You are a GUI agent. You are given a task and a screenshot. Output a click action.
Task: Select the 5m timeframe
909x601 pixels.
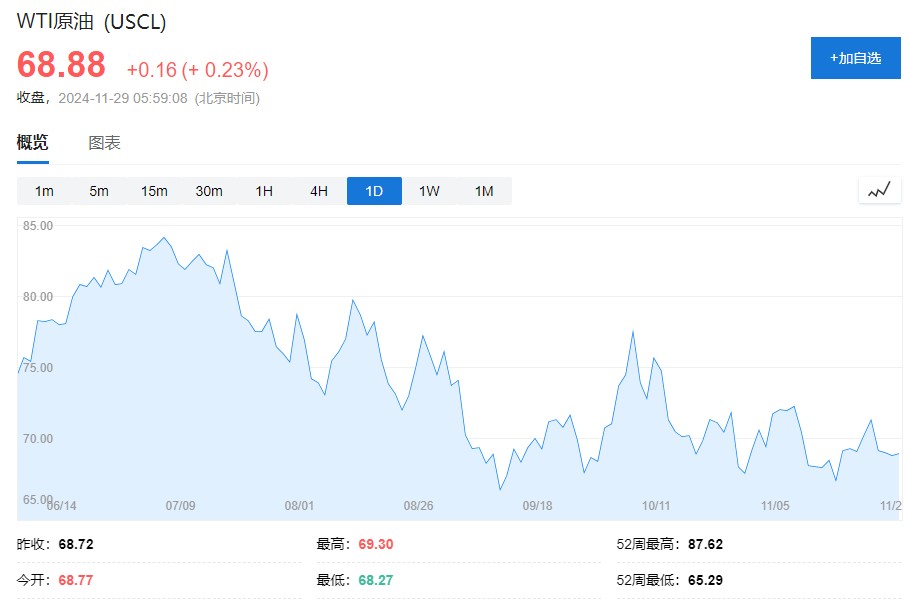tap(99, 191)
